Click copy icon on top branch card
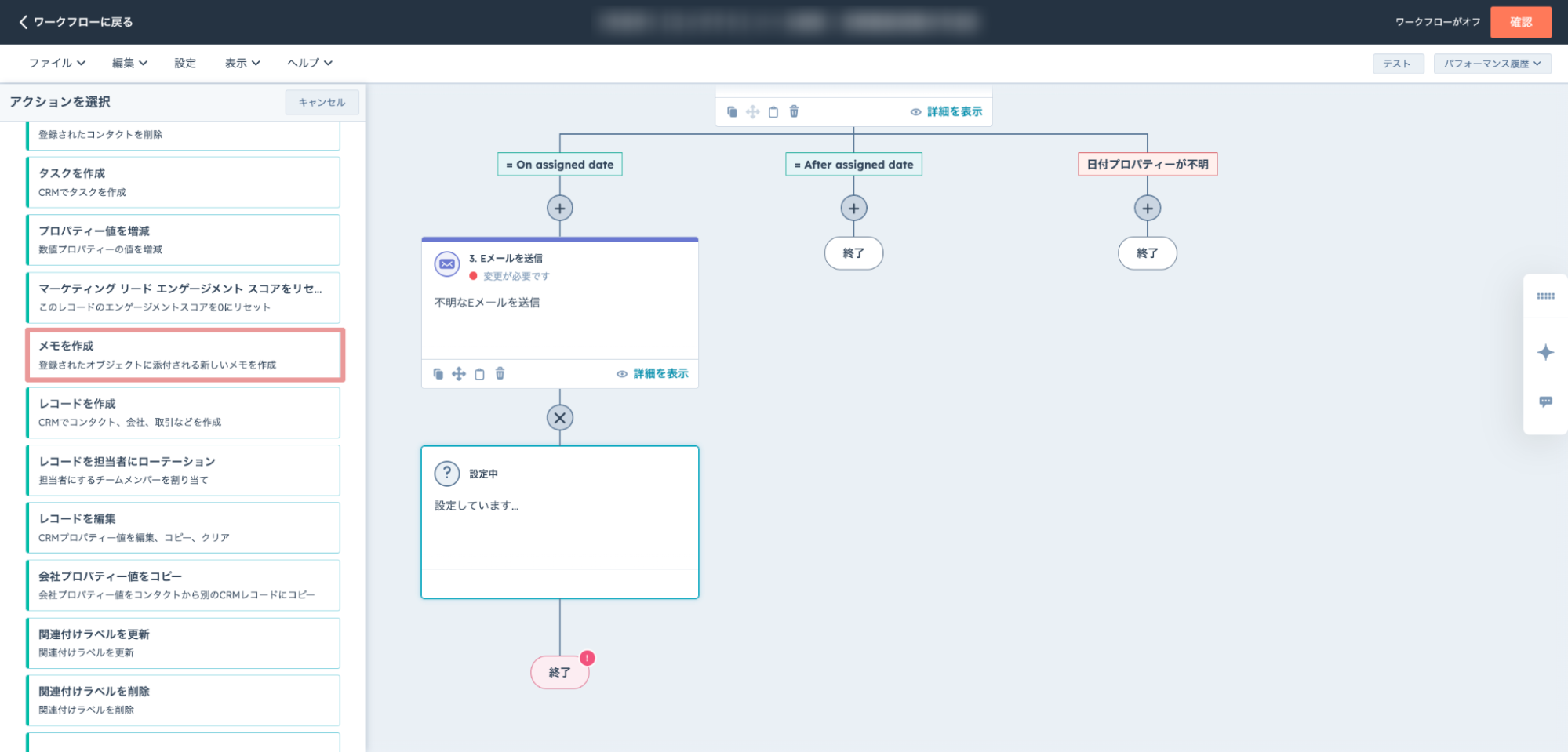Image resolution: width=1568 pixels, height=752 pixels. tap(732, 112)
